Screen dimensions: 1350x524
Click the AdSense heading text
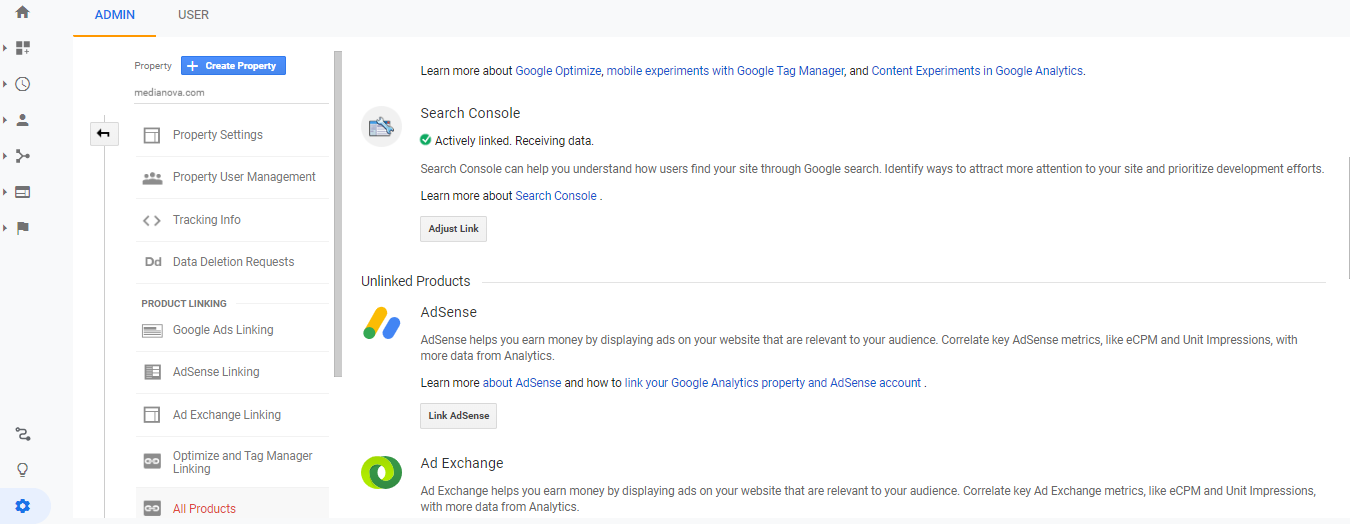449,312
